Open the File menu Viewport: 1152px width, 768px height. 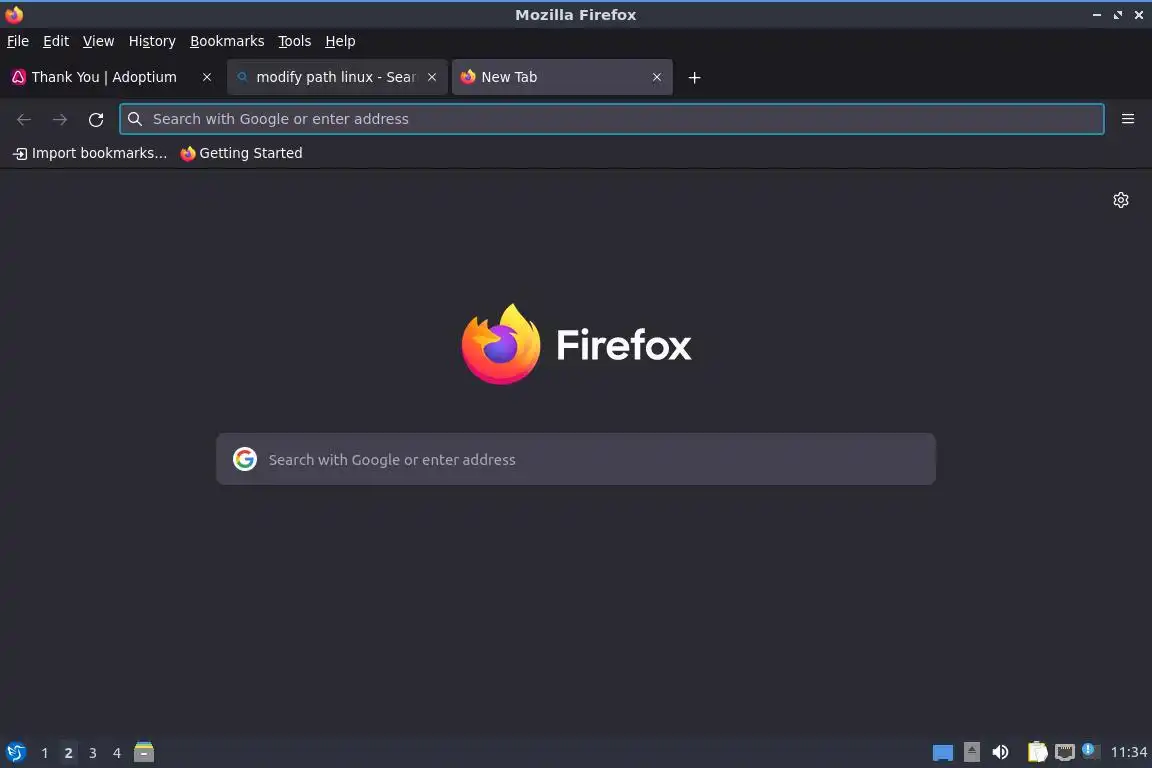click(x=18, y=41)
